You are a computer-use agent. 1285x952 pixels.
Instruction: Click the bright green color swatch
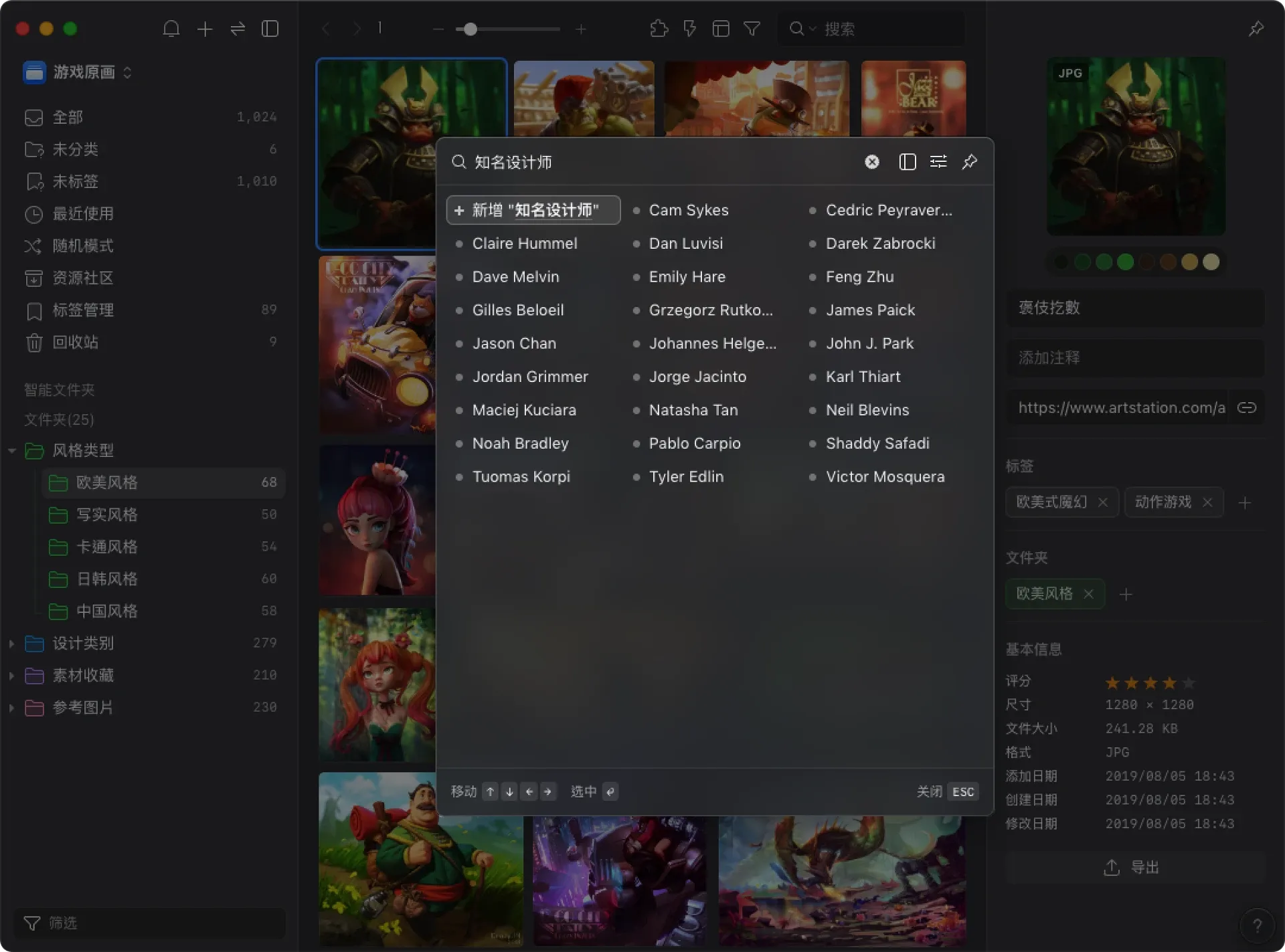(x=1126, y=262)
